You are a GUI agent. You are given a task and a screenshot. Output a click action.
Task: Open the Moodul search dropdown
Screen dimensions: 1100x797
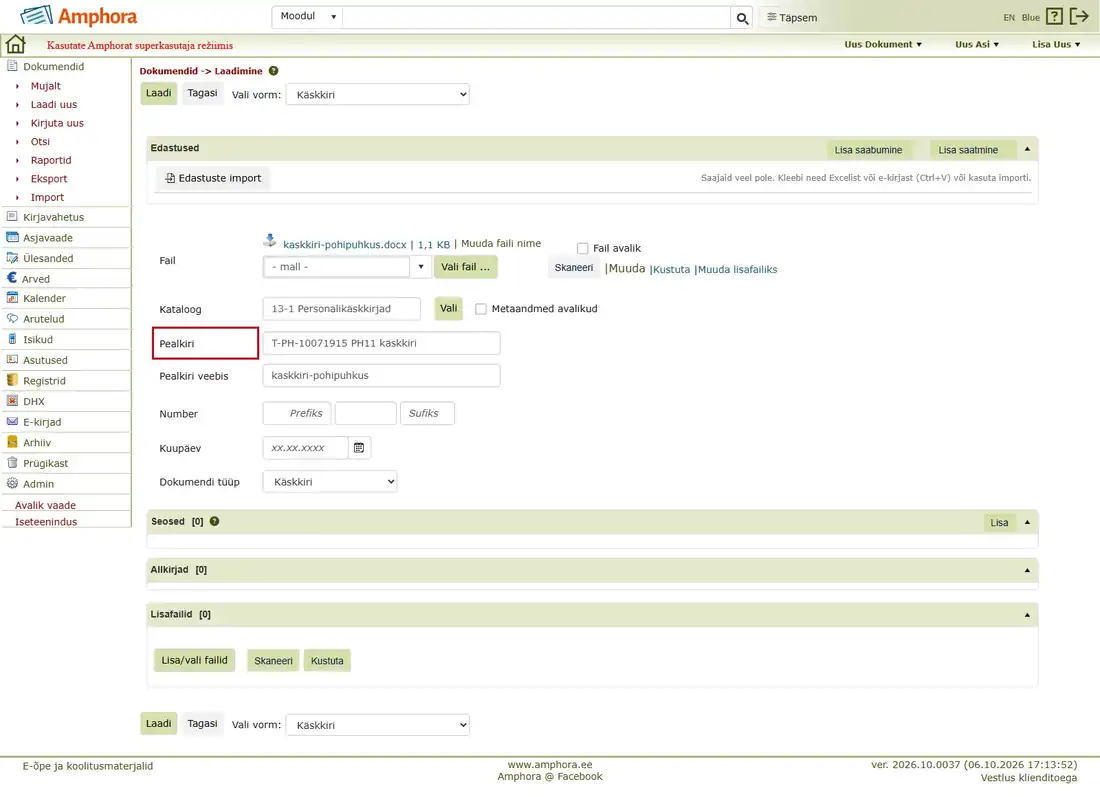(x=307, y=17)
